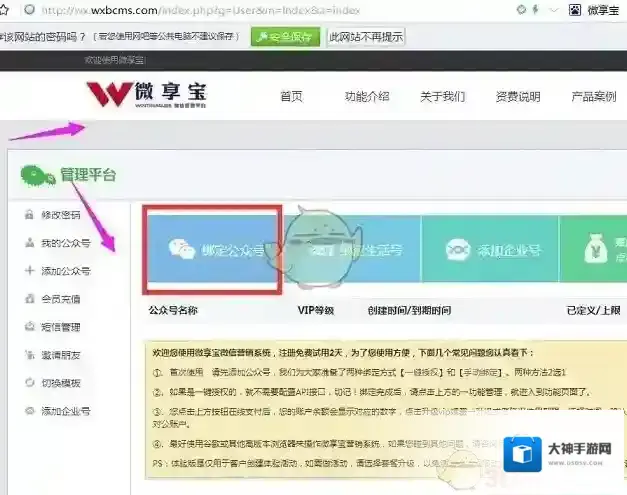The image size is (627, 495).
Task: Select 添加公众号 in sidebar
Action: 66,271
